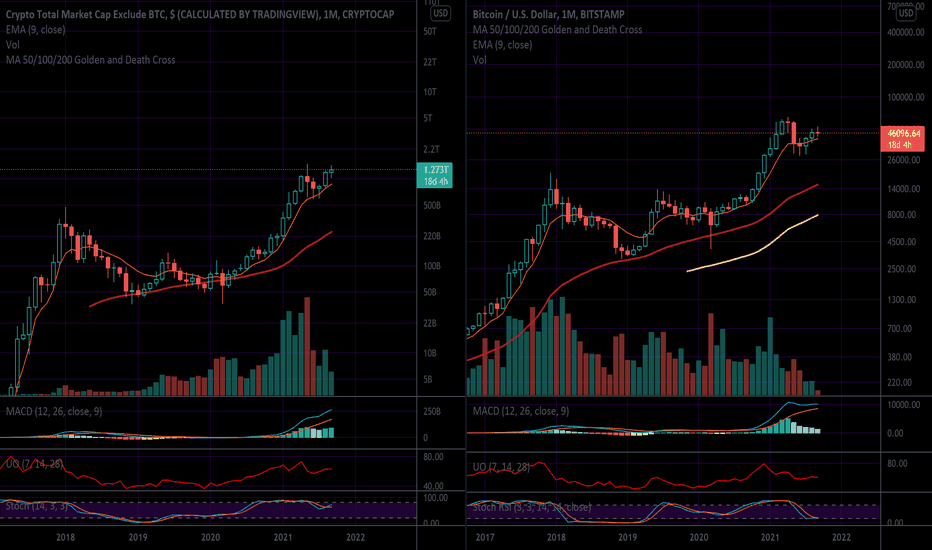Click the 100.00 Stoch axis label
Image resolution: width=932 pixels, height=550 pixels.
point(435,498)
